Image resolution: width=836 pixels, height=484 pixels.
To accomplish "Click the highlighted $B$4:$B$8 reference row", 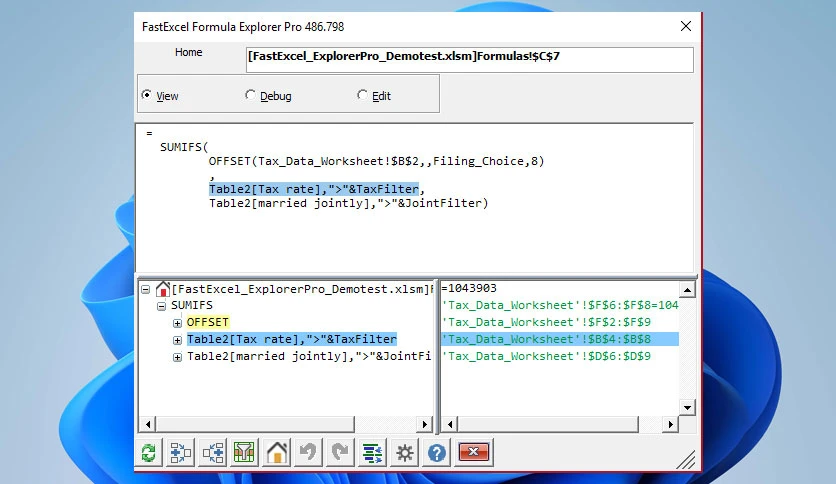I will tap(560, 339).
